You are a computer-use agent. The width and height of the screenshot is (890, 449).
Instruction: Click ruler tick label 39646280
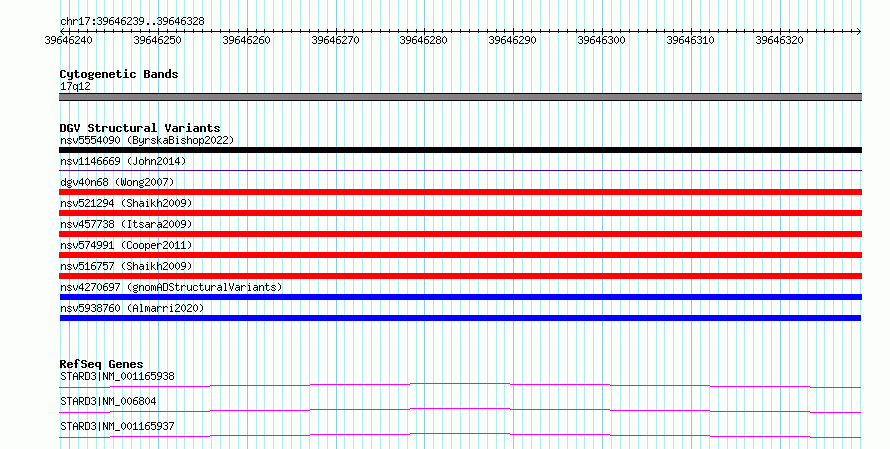pos(423,40)
